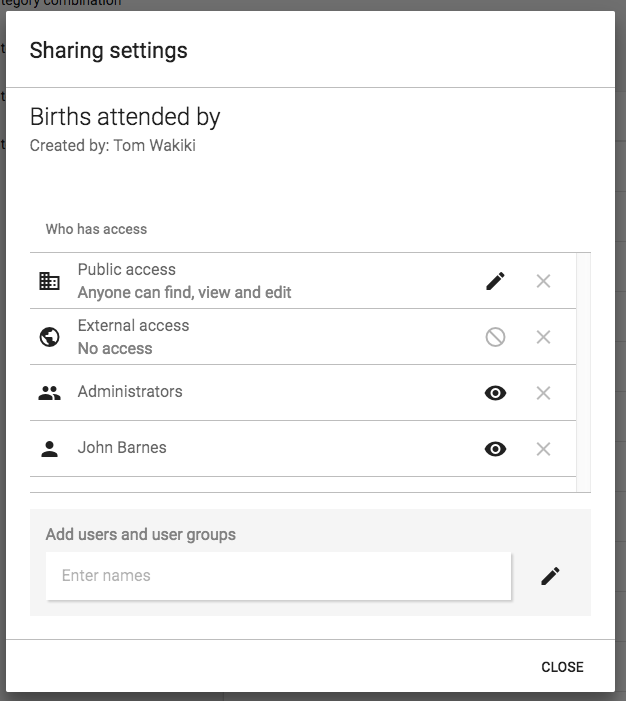Remove Administrators group from access list
626x701 pixels.
(543, 393)
